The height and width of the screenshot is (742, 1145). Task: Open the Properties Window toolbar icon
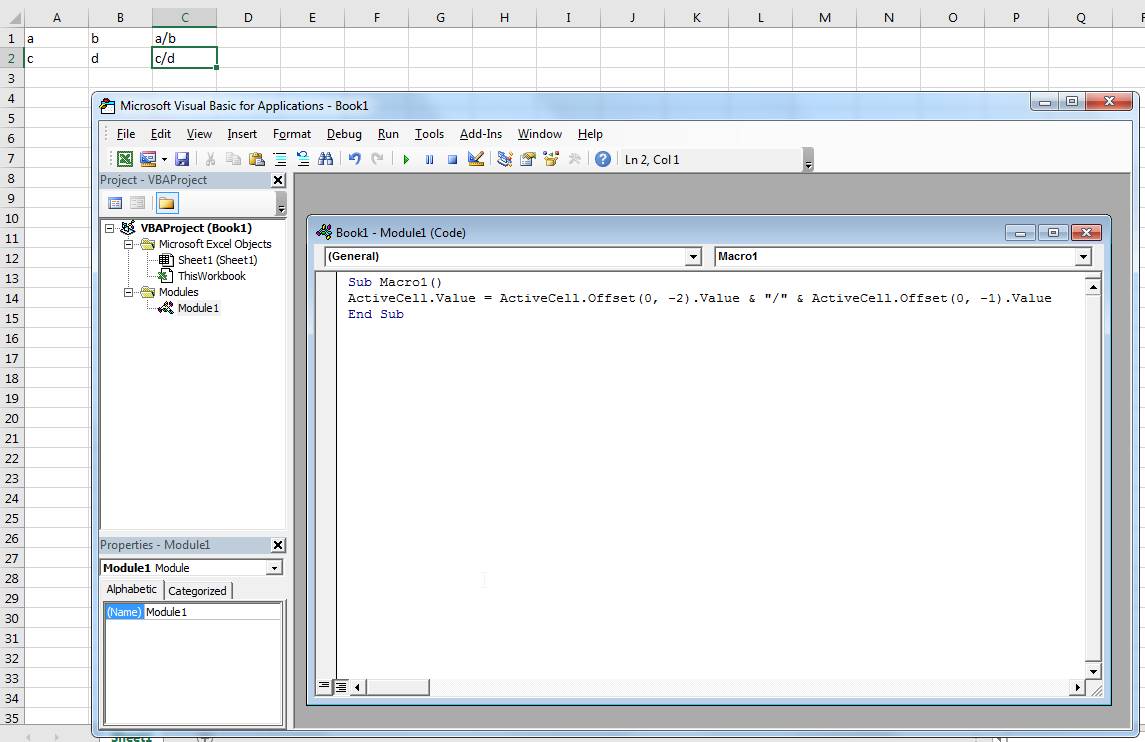(x=528, y=159)
